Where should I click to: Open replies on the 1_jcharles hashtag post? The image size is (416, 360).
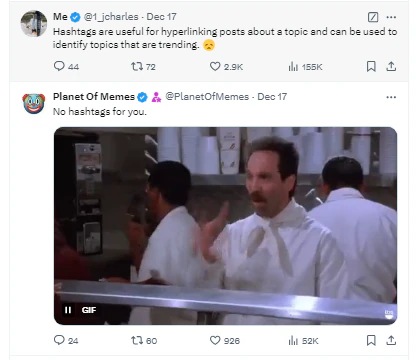66,66
